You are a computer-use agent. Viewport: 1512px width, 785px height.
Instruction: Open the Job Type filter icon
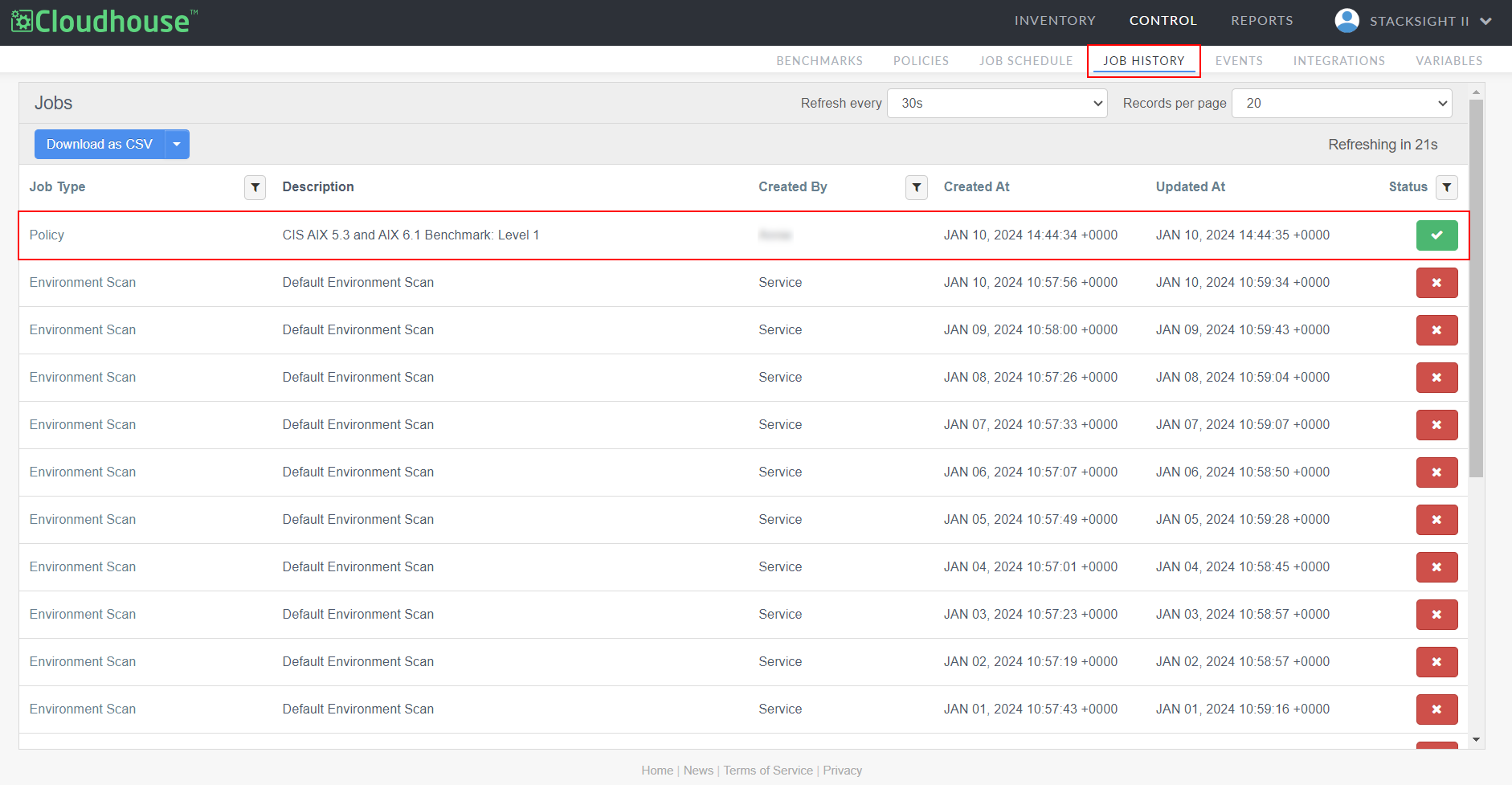coord(255,187)
